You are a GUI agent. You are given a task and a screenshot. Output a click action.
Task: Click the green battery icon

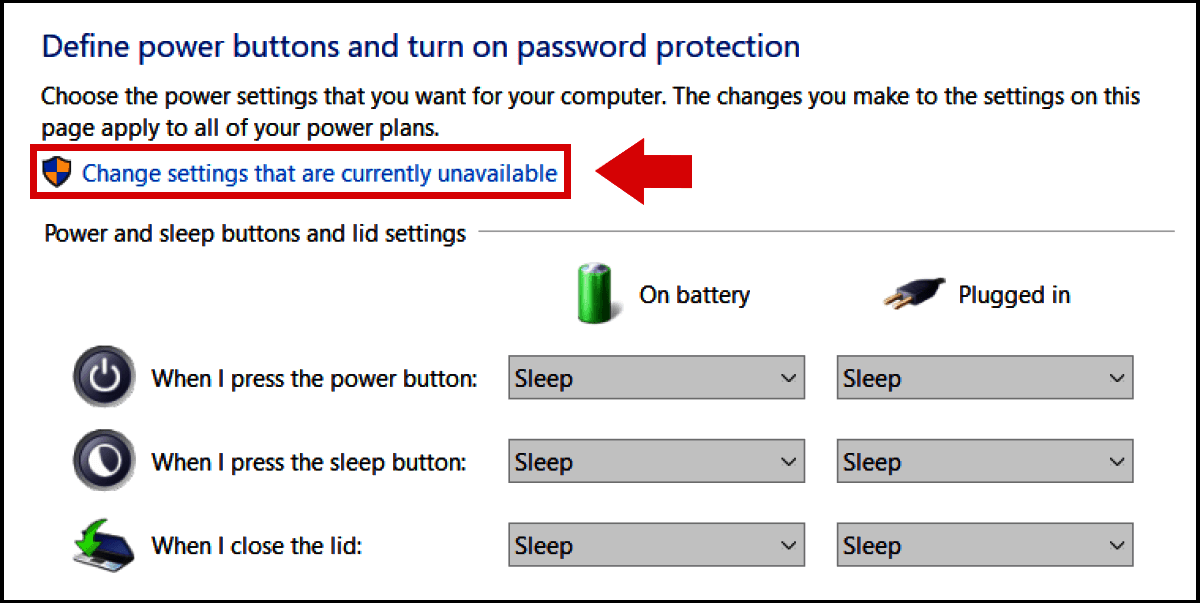594,293
